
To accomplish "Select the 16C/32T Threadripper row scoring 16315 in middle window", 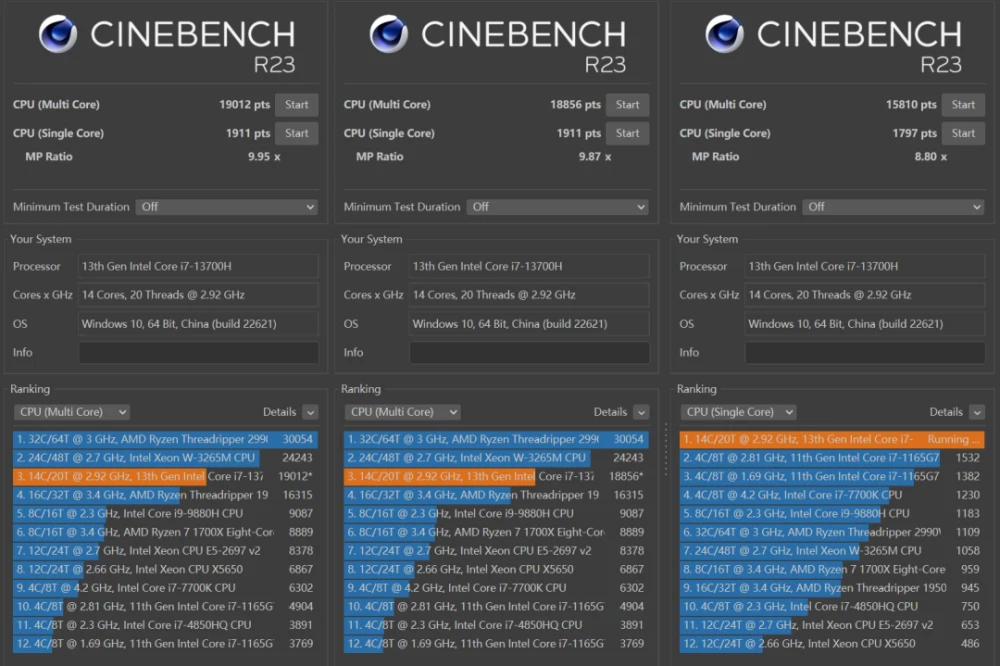I will 496,495.
